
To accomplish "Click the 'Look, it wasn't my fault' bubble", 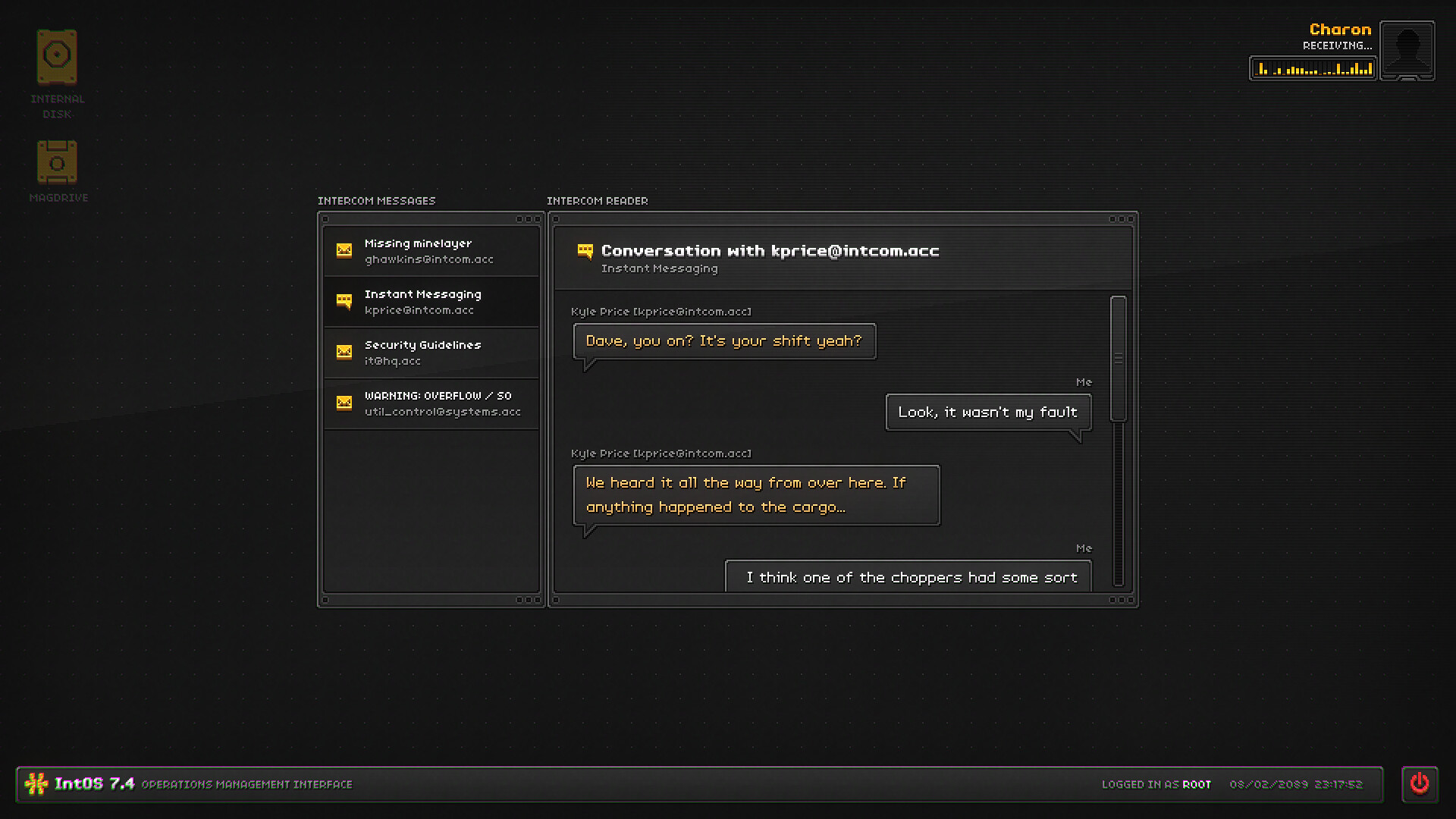I will 988,413.
